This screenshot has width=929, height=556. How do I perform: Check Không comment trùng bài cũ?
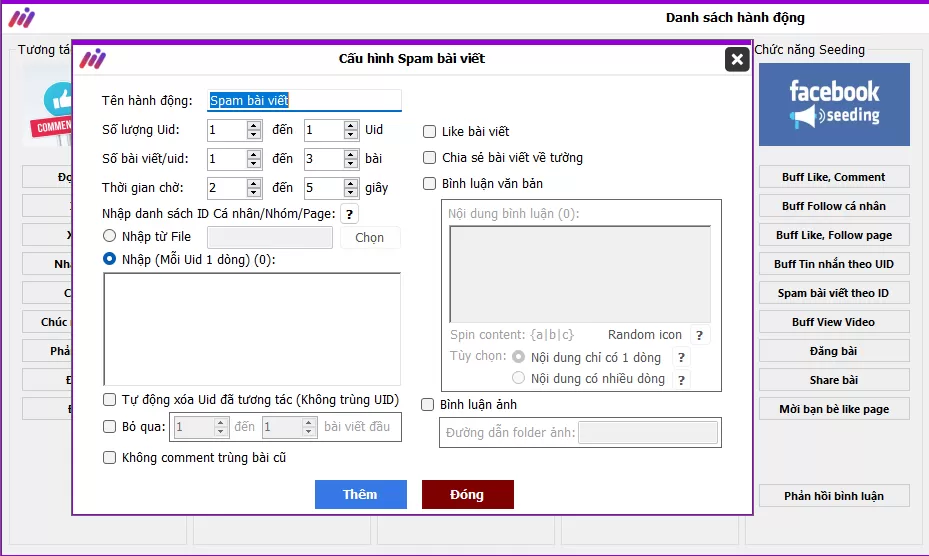tap(110, 458)
